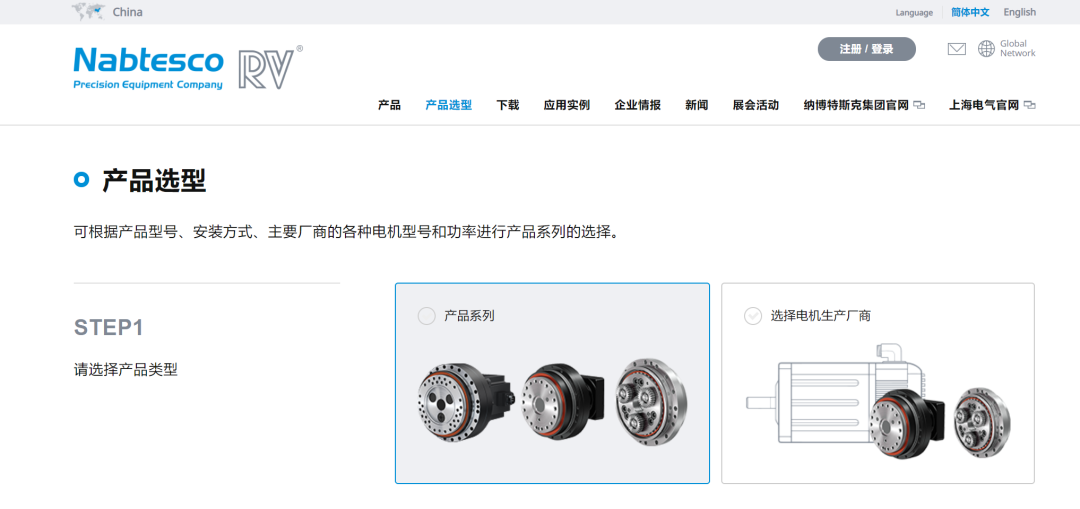The width and height of the screenshot is (1080, 509).
Task: Open the 应用实例 menu item
Action: 567,105
